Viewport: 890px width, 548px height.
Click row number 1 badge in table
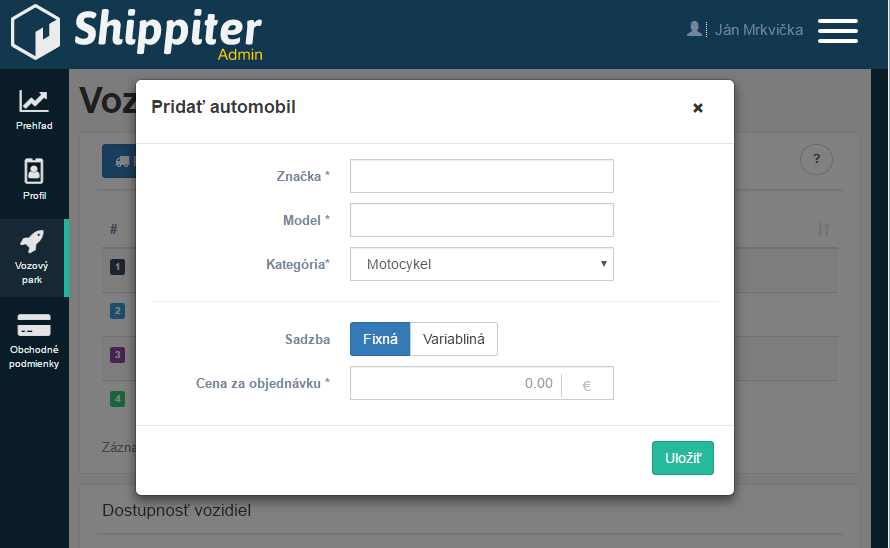tap(117, 267)
